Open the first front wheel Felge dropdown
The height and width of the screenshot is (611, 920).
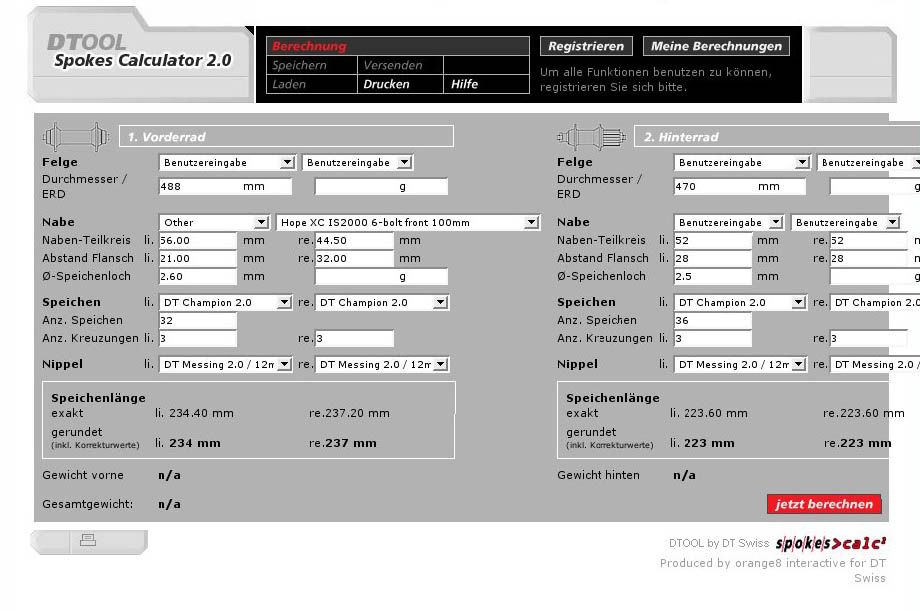[x=226, y=162]
